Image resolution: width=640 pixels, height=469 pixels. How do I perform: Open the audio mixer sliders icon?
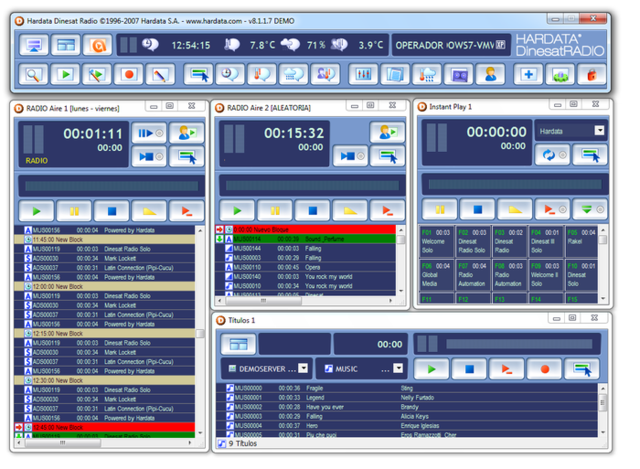(x=363, y=75)
